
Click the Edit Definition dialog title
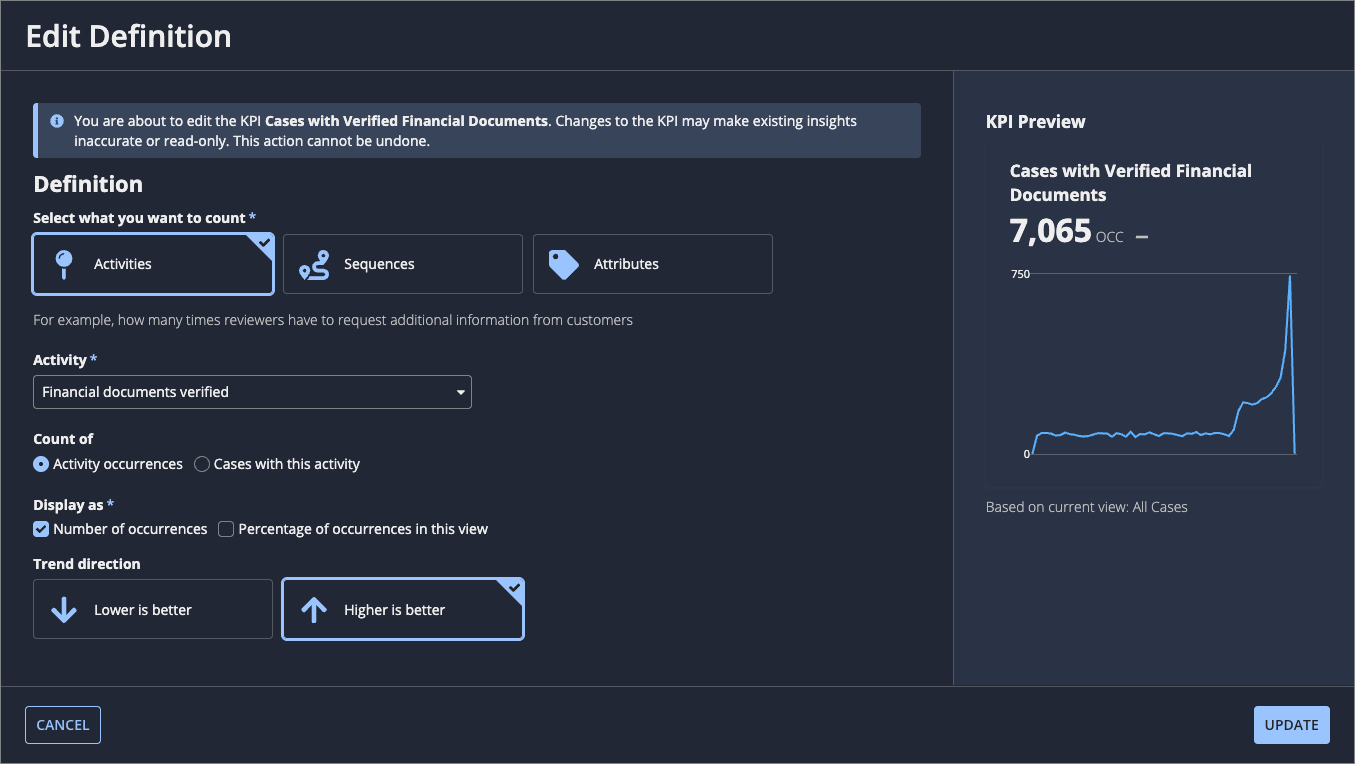point(128,36)
